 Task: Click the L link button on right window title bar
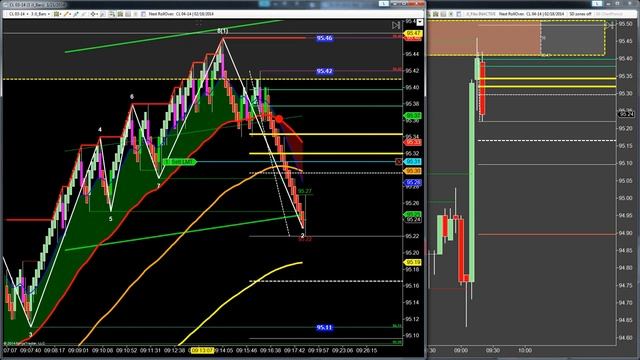tap(597, 3)
